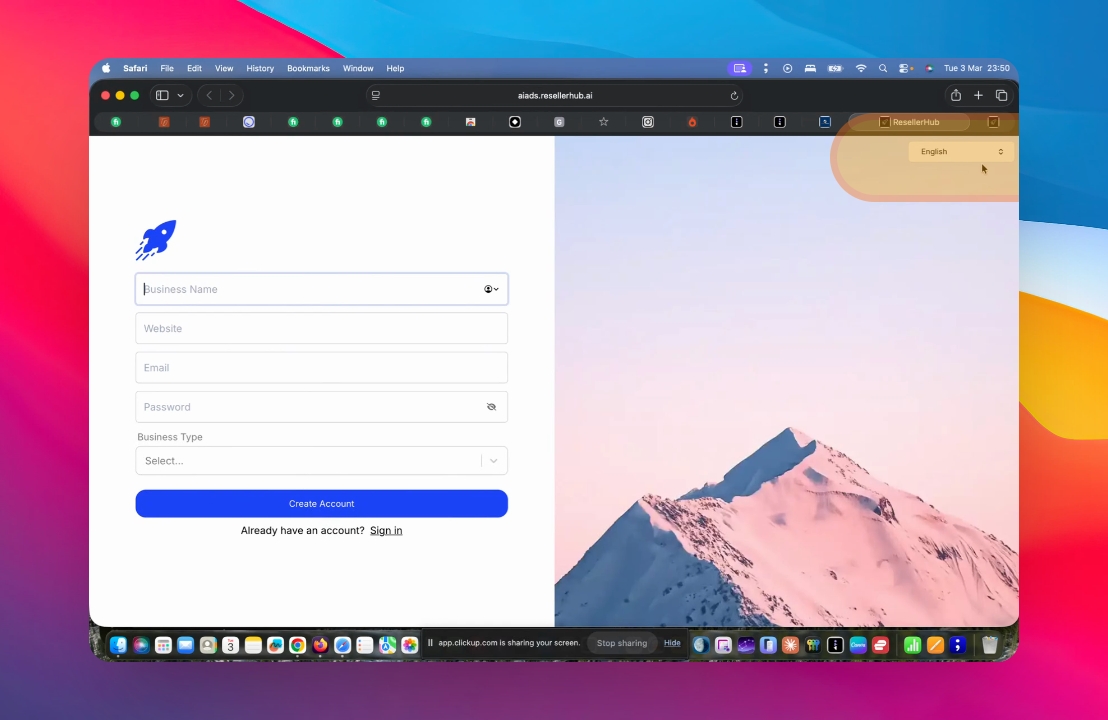
Task: Expand the Business Type chevron arrow
Action: coord(494,461)
